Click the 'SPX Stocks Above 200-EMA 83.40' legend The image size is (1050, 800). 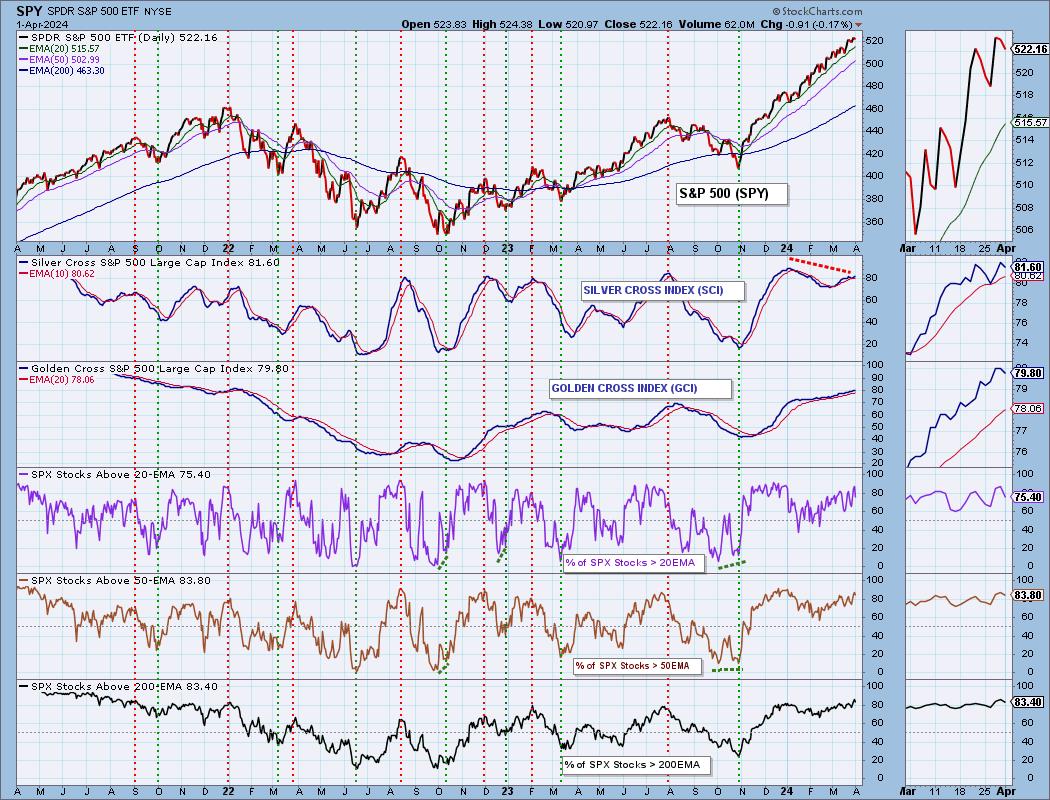tap(118, 686)
